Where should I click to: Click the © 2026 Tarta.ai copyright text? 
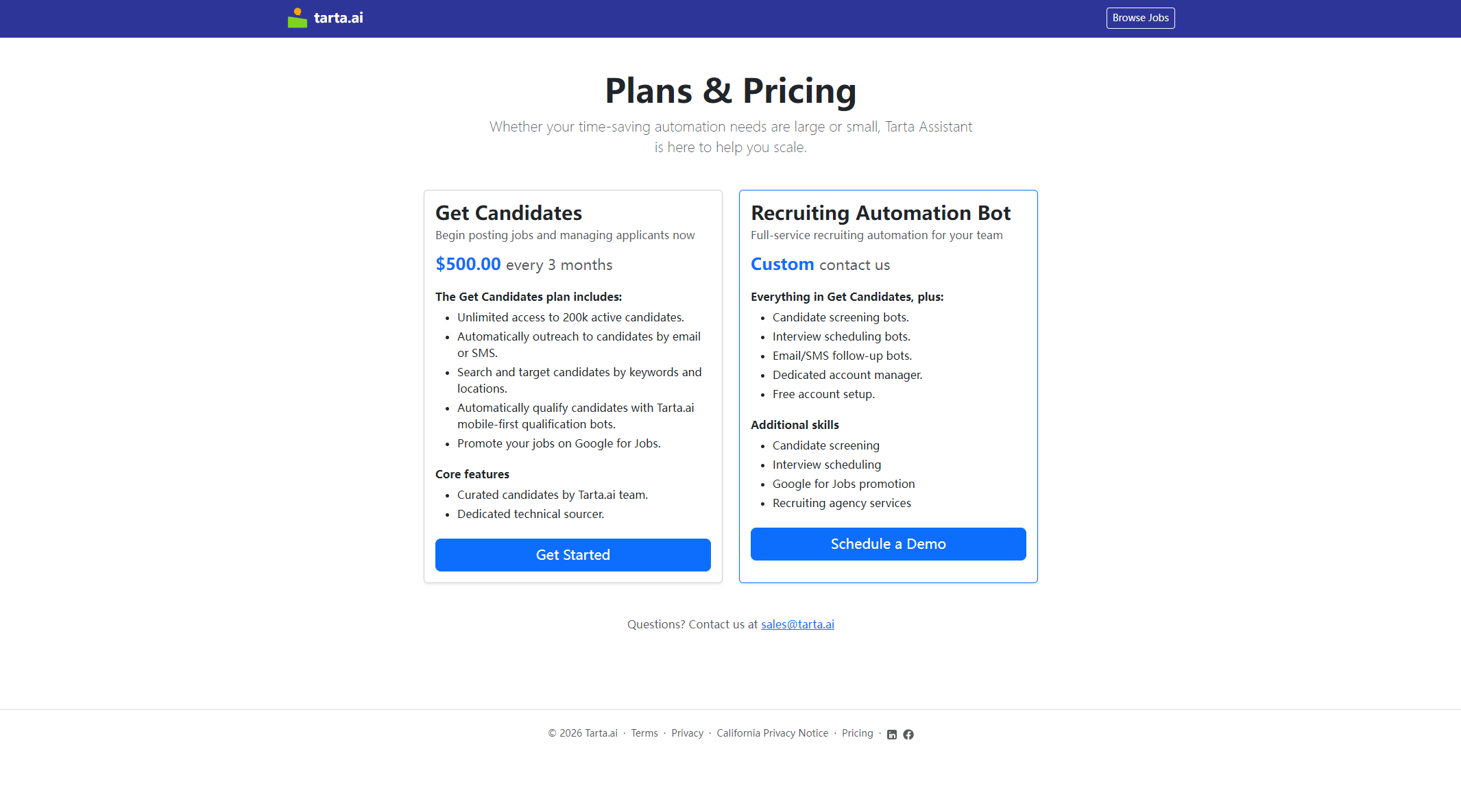pos(583,733)
